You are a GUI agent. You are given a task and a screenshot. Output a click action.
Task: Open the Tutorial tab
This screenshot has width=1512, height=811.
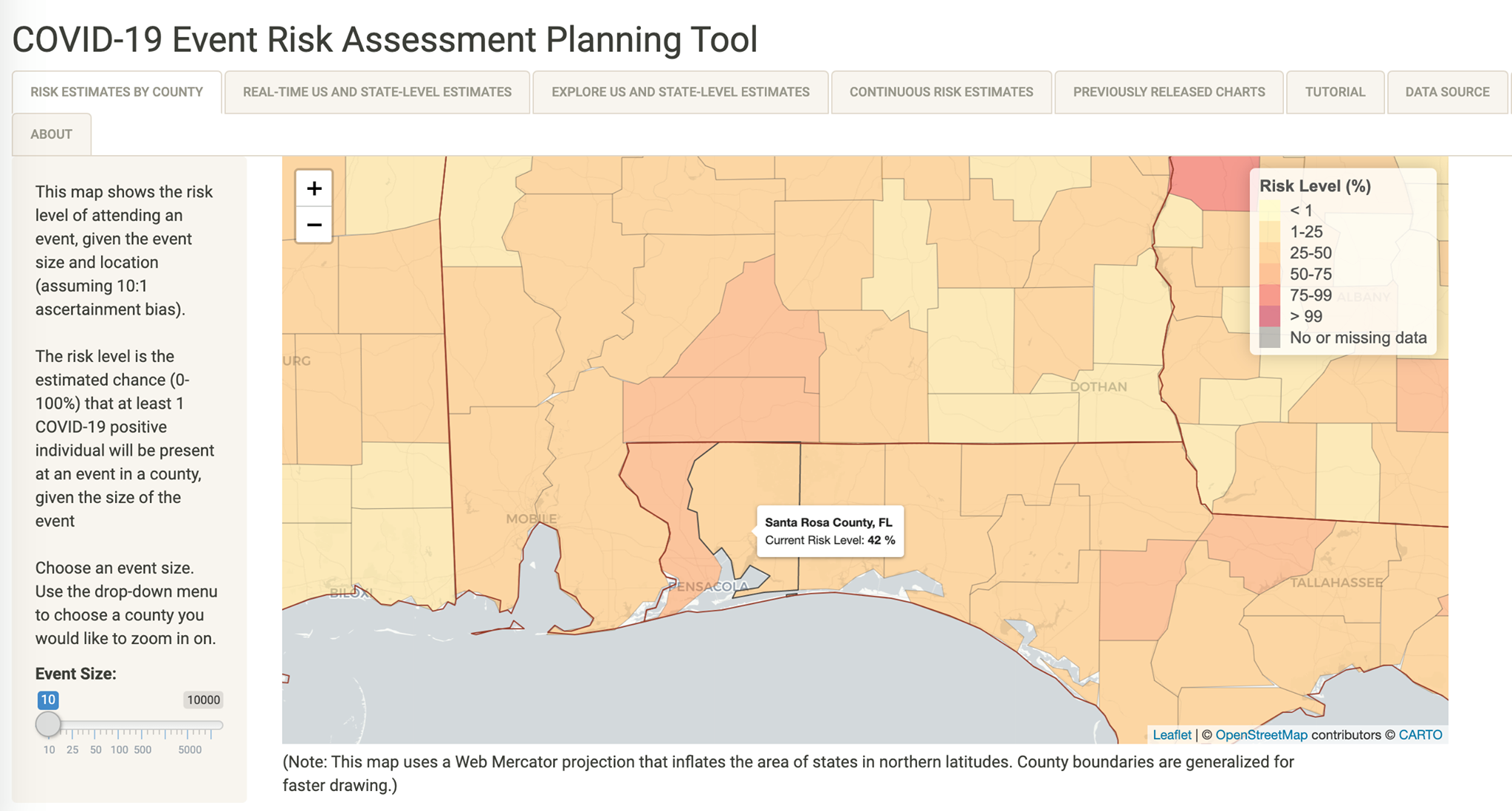coord(1335,92)
